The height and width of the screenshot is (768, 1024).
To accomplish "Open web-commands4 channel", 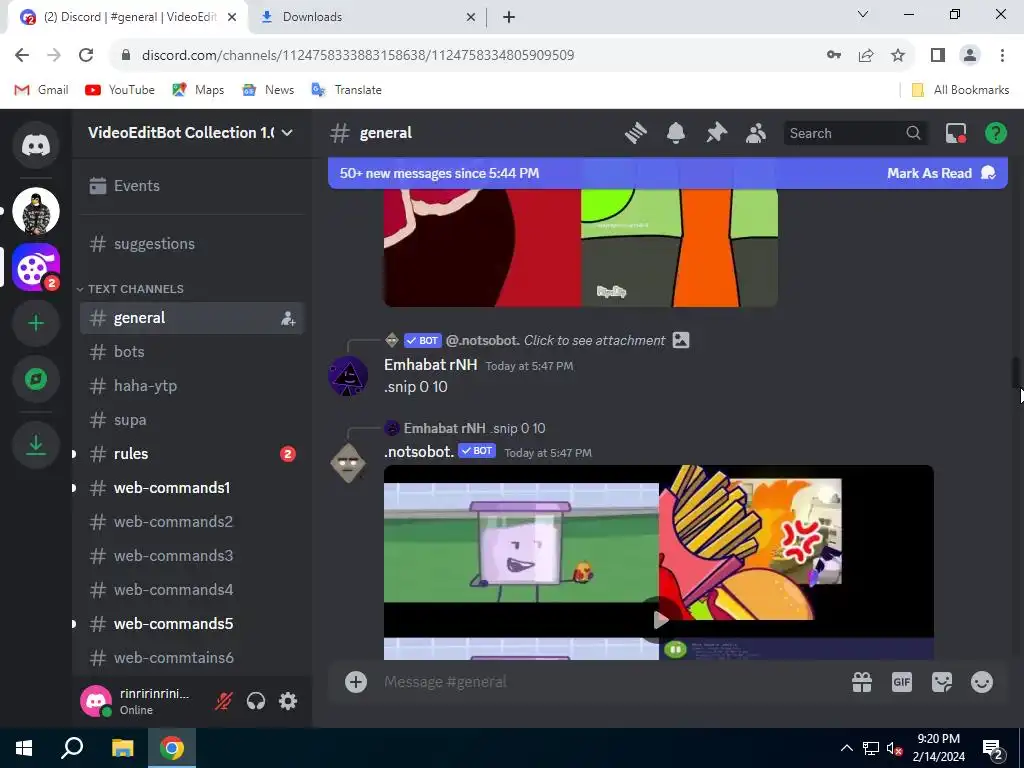I will pyautogui.click(x=192, y=590).
